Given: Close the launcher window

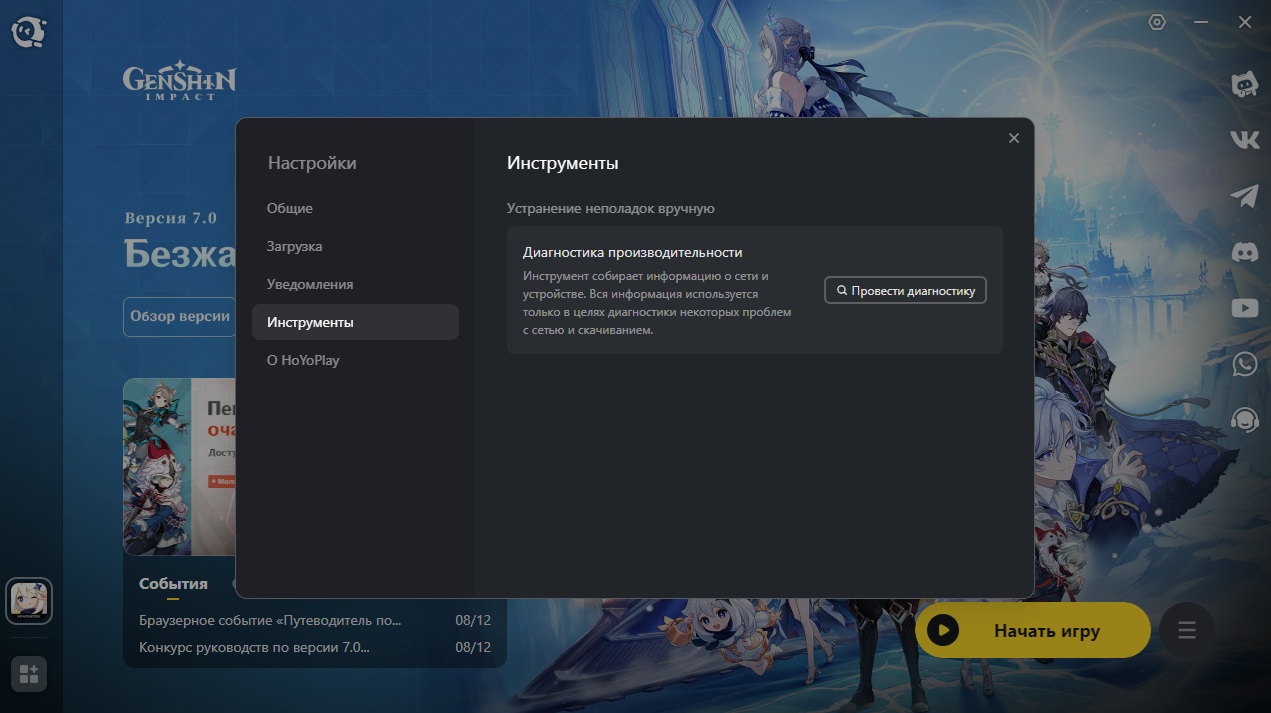Looking at the screenshot, I should click(x=1245, y=22).
